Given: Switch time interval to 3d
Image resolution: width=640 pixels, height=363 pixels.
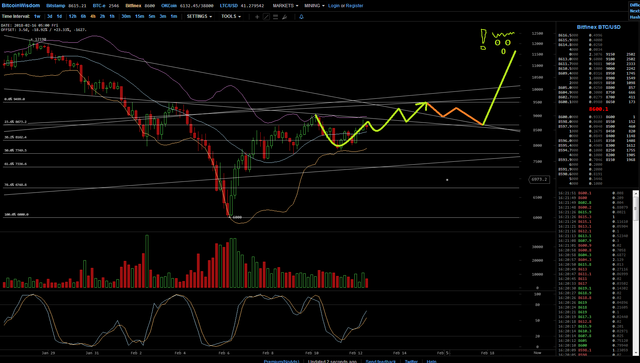Looking at the screenshot, I should pos(49,16).
